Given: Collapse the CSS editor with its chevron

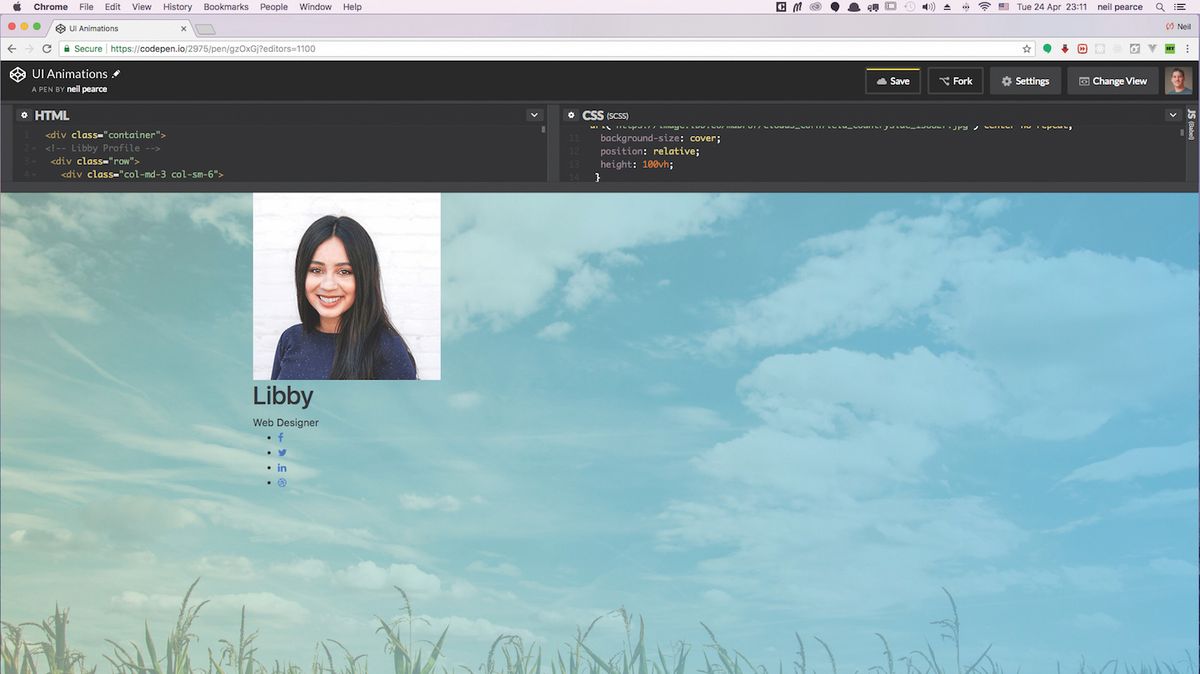Looking at the screenshot, I should click(x=1172, y=115).
